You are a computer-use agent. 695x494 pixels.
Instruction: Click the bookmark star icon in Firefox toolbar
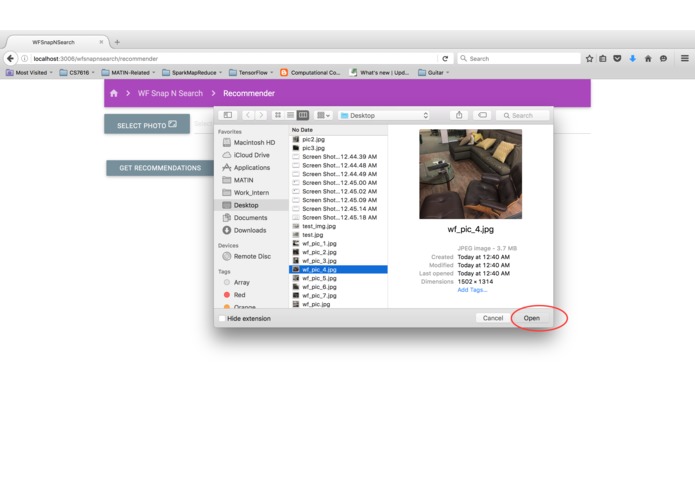tap(589, 58)
